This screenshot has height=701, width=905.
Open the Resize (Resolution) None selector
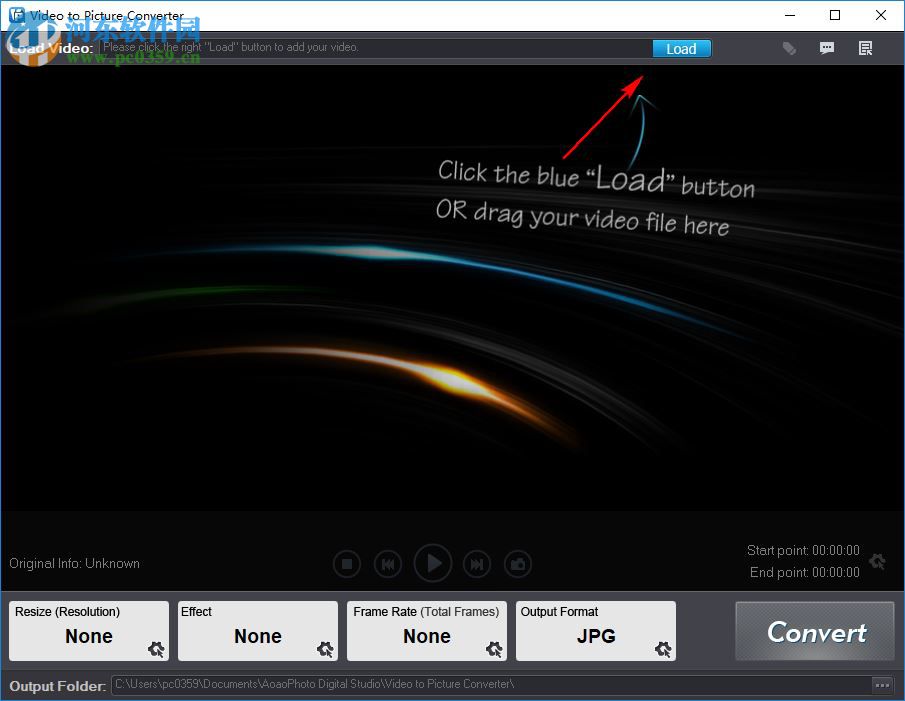point(88,636)
